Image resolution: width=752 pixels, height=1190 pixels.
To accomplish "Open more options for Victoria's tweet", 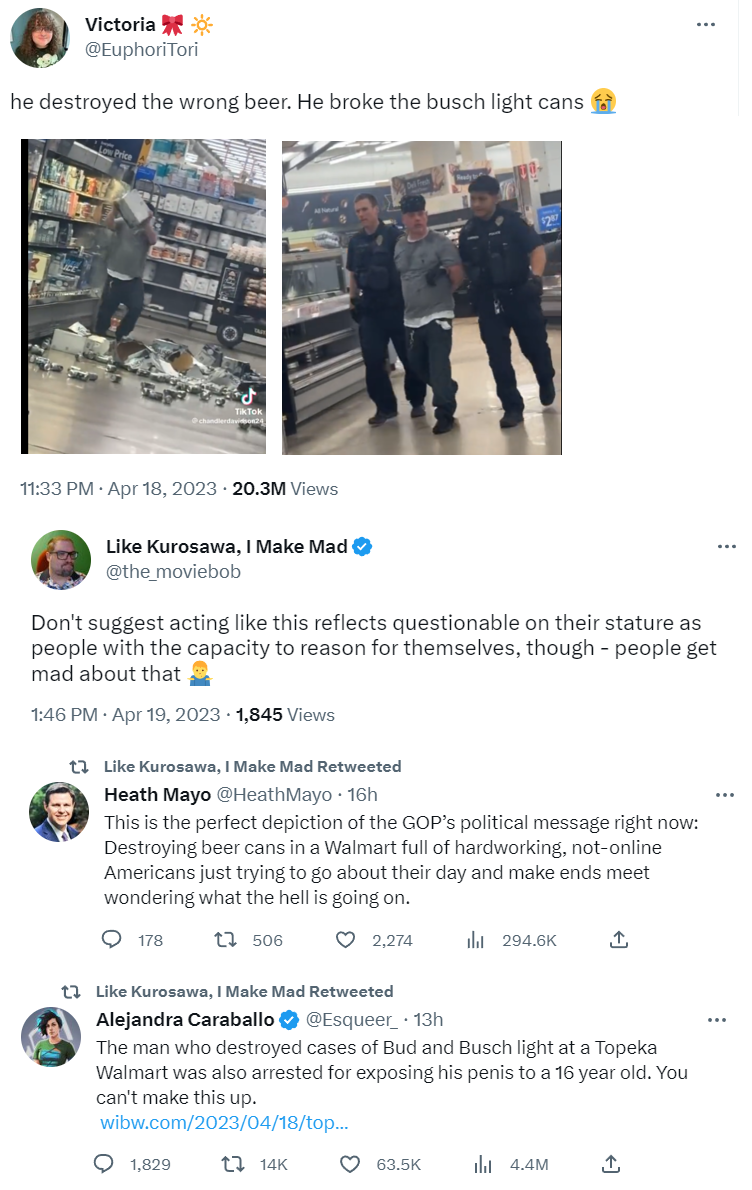I will (x=706, y=24).
